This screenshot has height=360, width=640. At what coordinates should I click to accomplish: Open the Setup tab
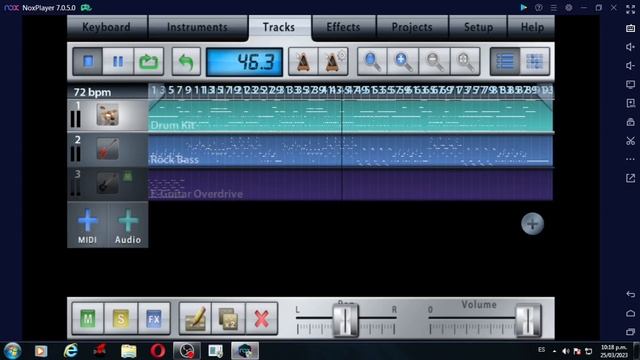coord(478,27)
